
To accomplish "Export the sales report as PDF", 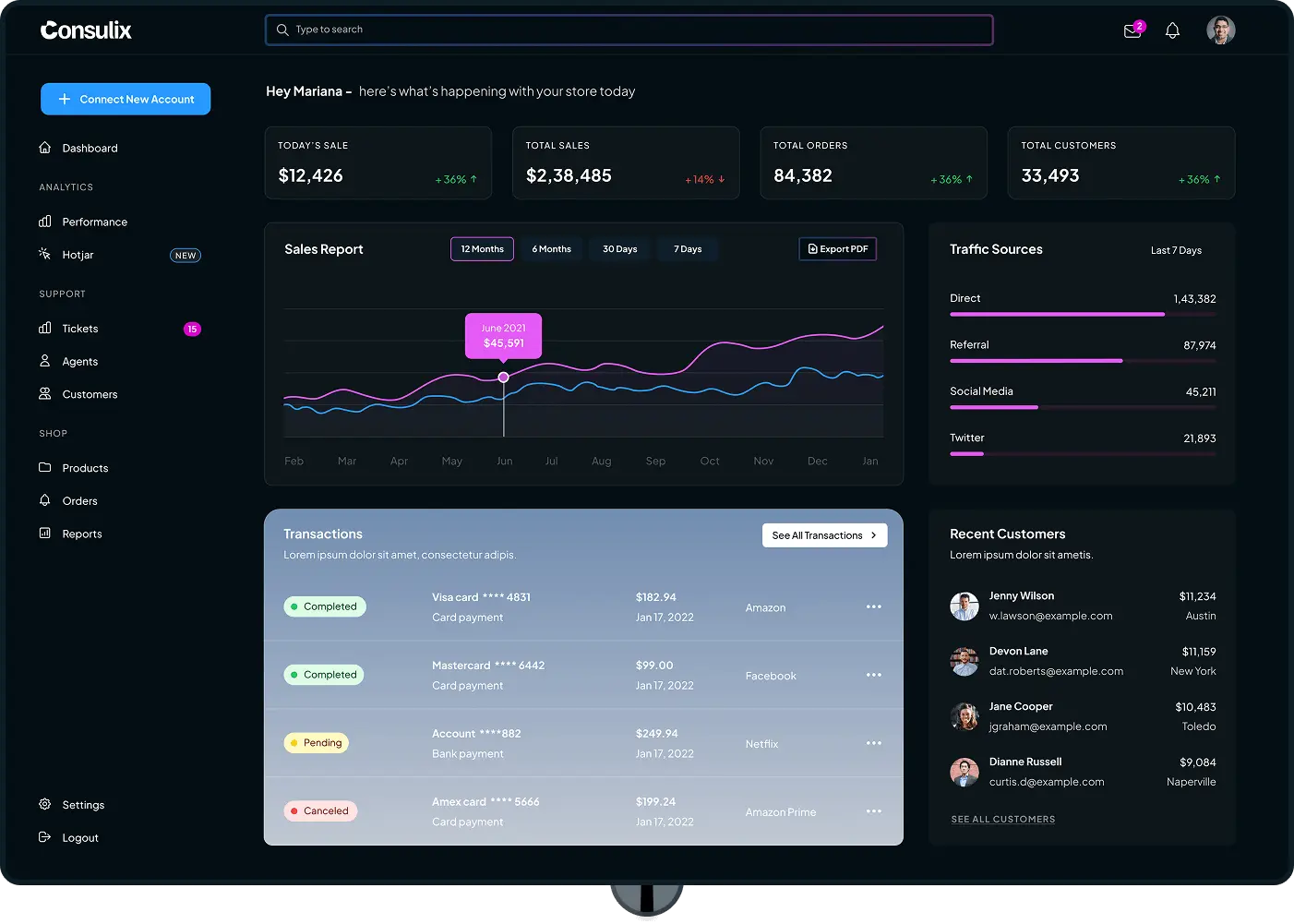I will pos(837,249).
